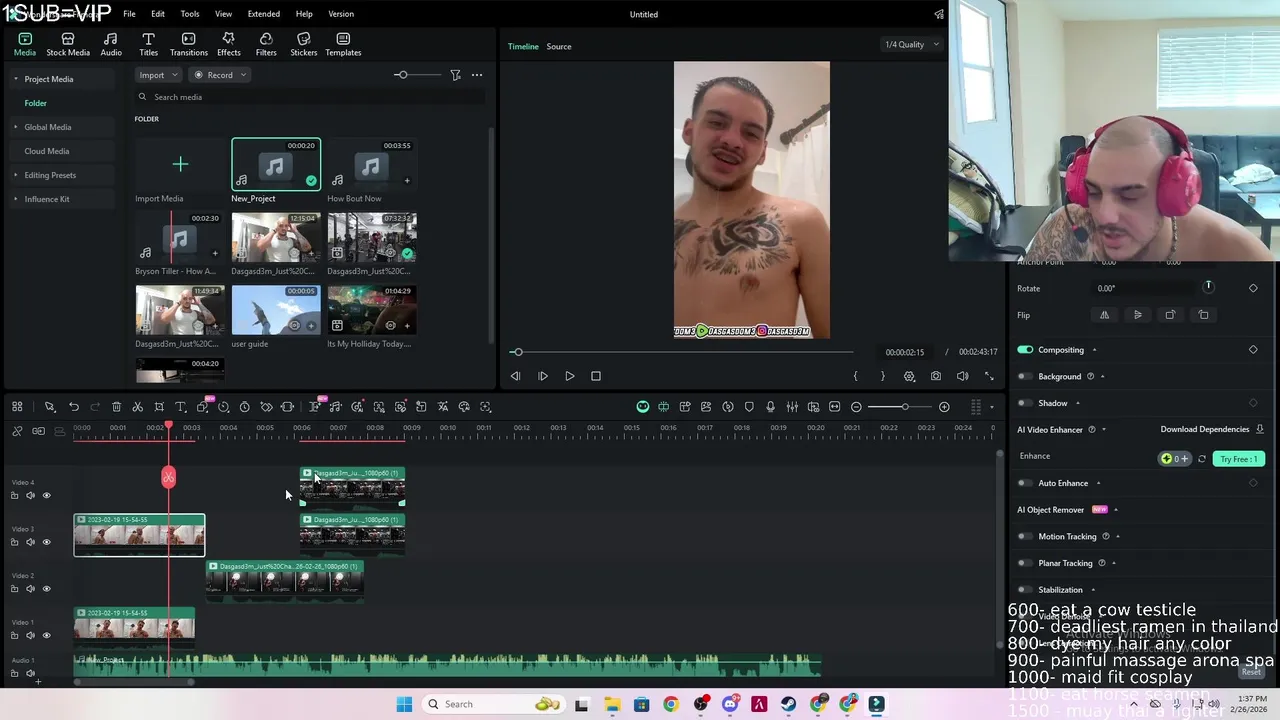Expand Editing Presets in sidebar
The width and height of the screenshot is (1280, 720).
click(x=16, y=175)
